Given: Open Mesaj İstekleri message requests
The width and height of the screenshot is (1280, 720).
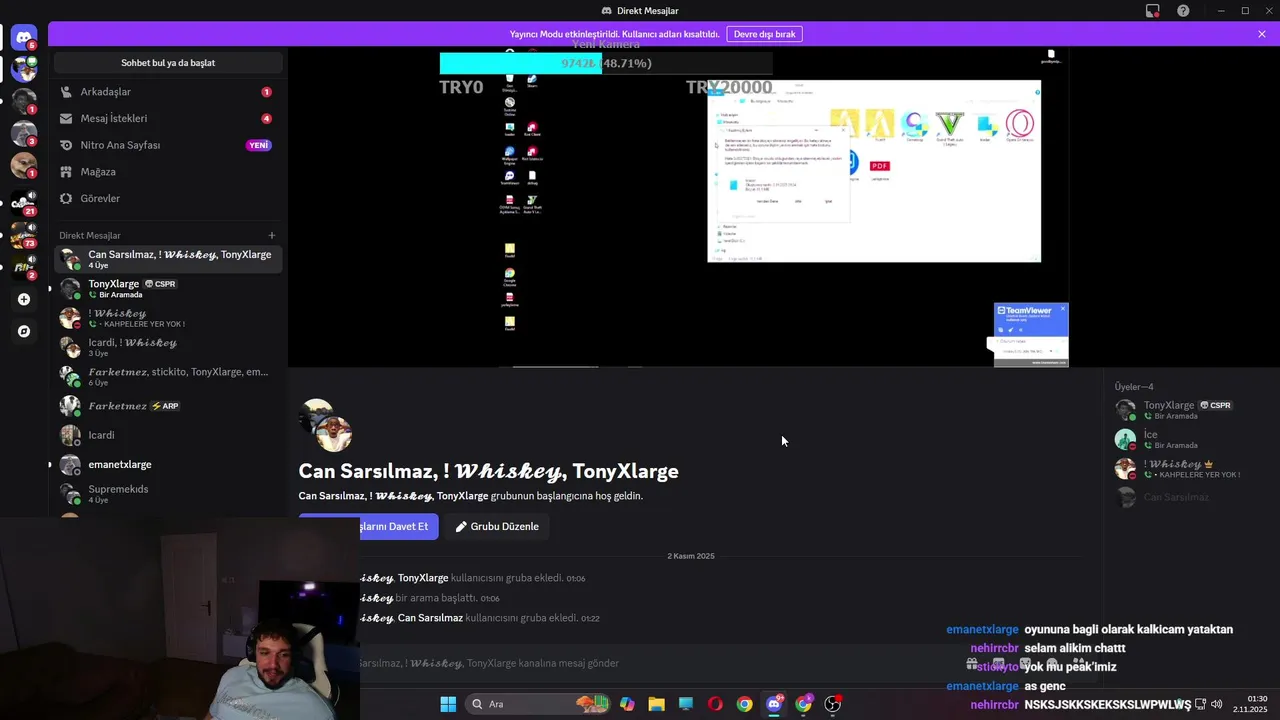Looking at the screenshot, I should [168, 118].
